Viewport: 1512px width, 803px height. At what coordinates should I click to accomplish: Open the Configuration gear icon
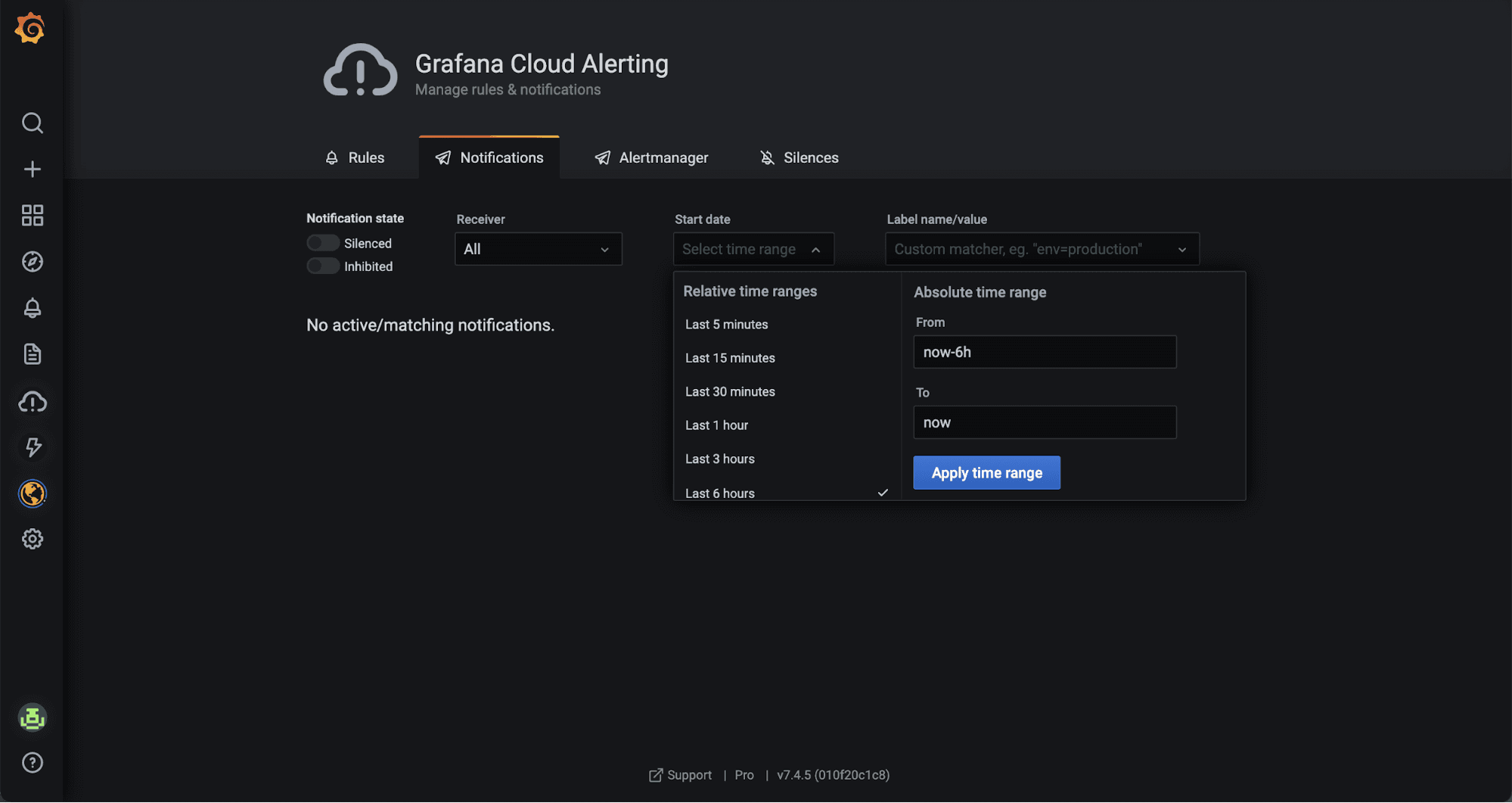click(32, 539)
